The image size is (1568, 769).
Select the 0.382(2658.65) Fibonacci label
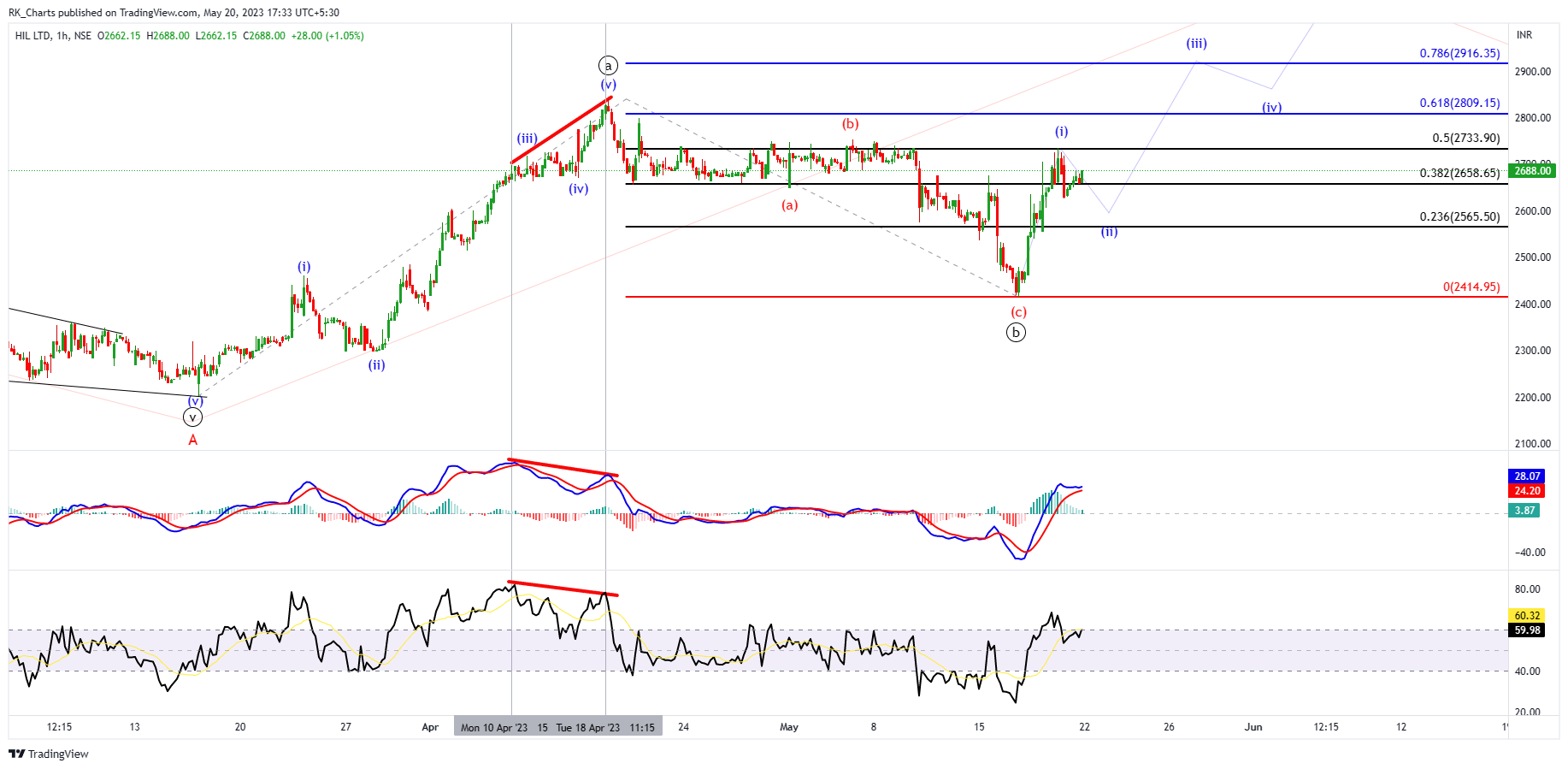click(1459, 173)
